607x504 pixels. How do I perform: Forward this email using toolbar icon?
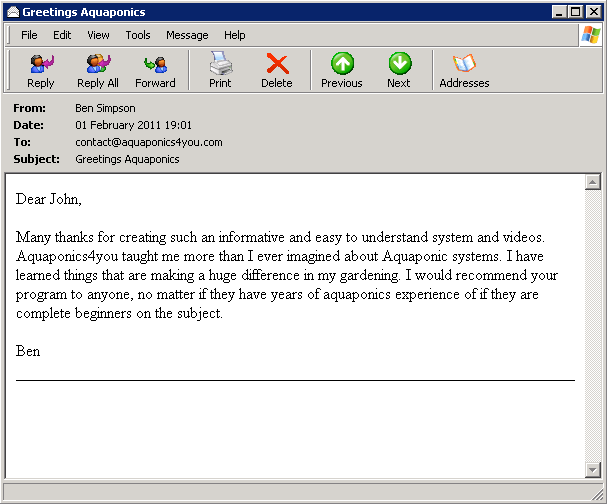155,65
